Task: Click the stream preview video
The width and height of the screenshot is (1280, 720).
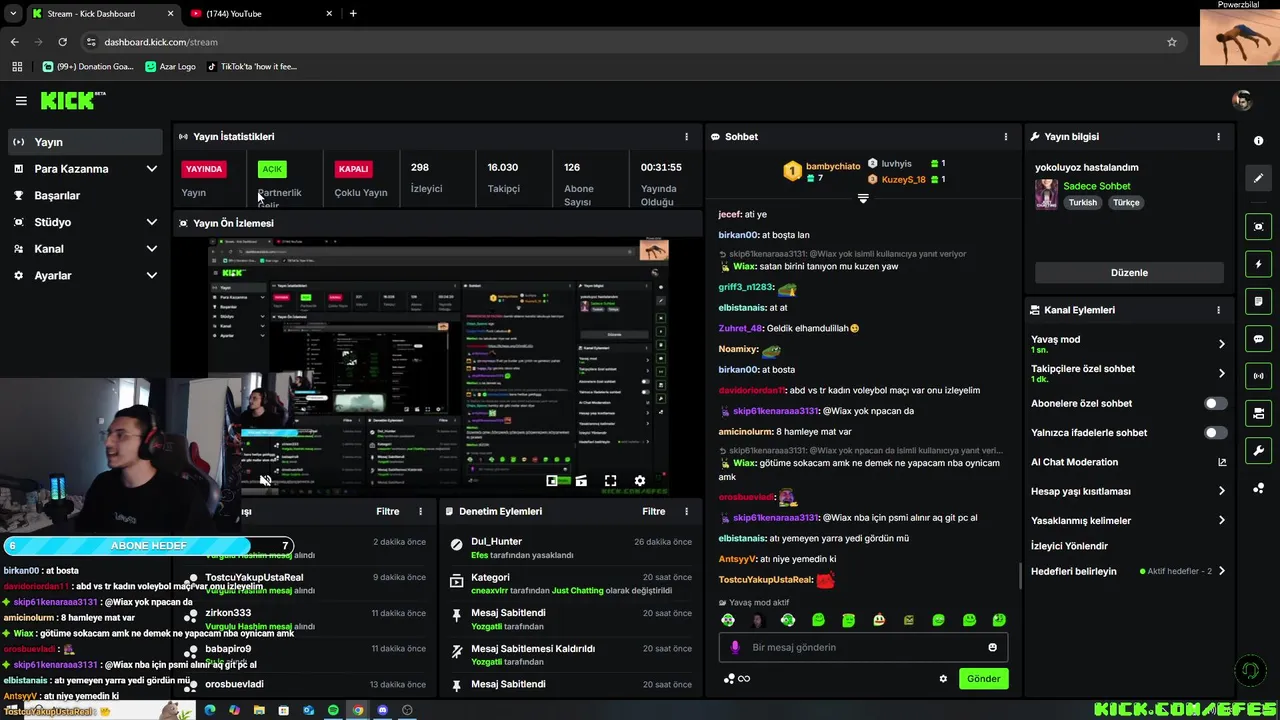Action: click(438, 365)
